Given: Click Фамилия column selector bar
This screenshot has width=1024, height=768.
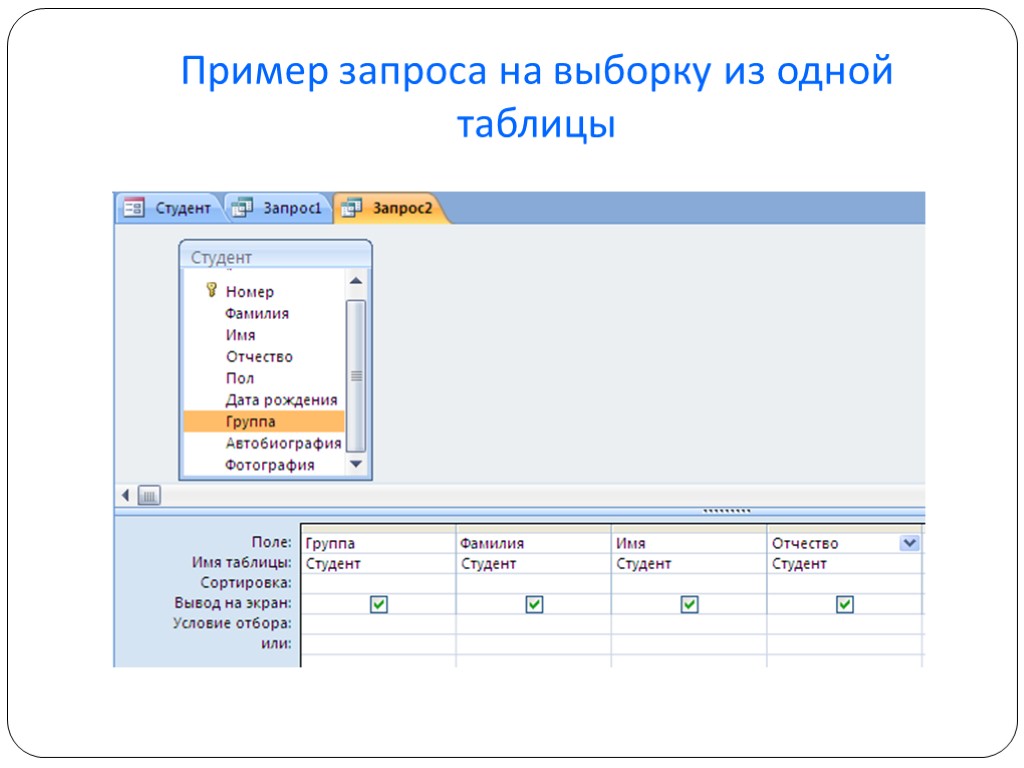Looking at the screenshot, I should point(534,528).
